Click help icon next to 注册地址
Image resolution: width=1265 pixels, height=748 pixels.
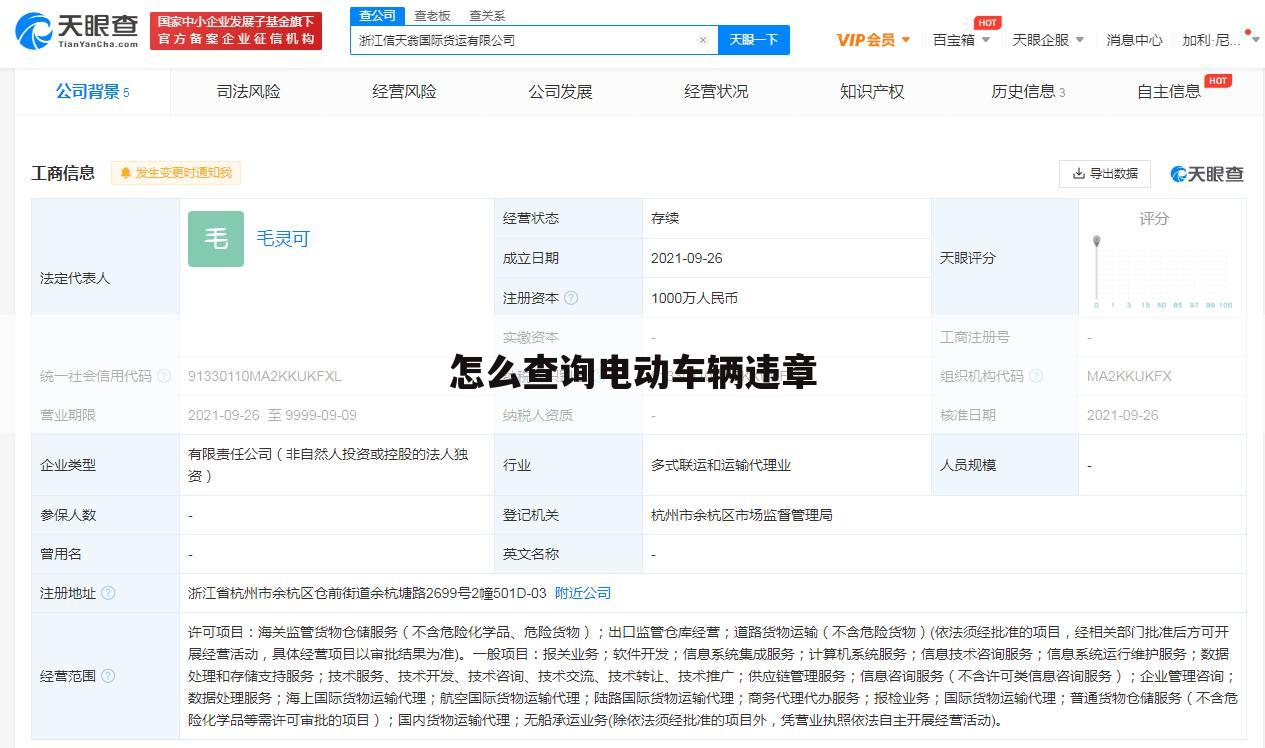tap(108, 593)
